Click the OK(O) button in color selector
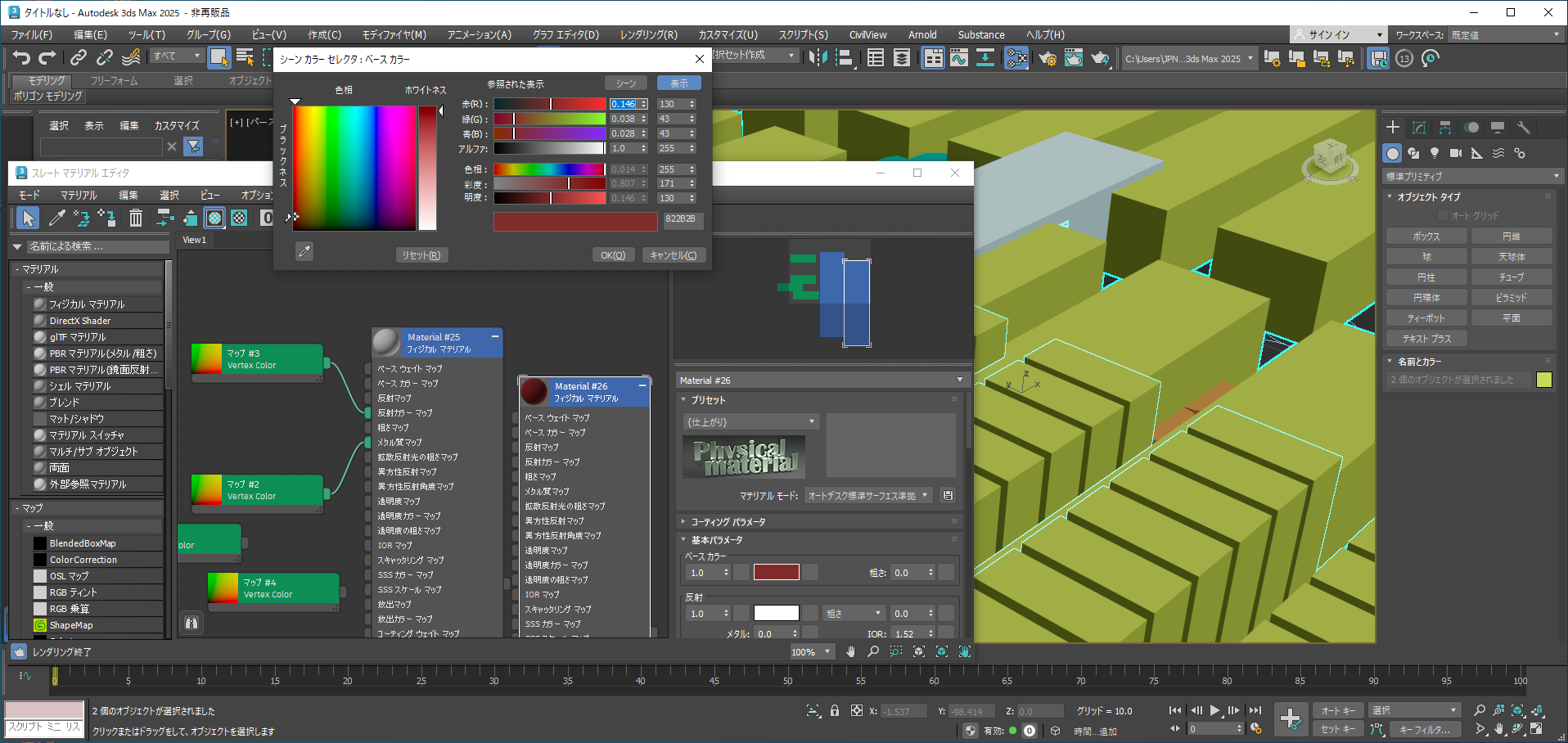Viewport: 1568px width, 743px height. [x=613, y=255]
